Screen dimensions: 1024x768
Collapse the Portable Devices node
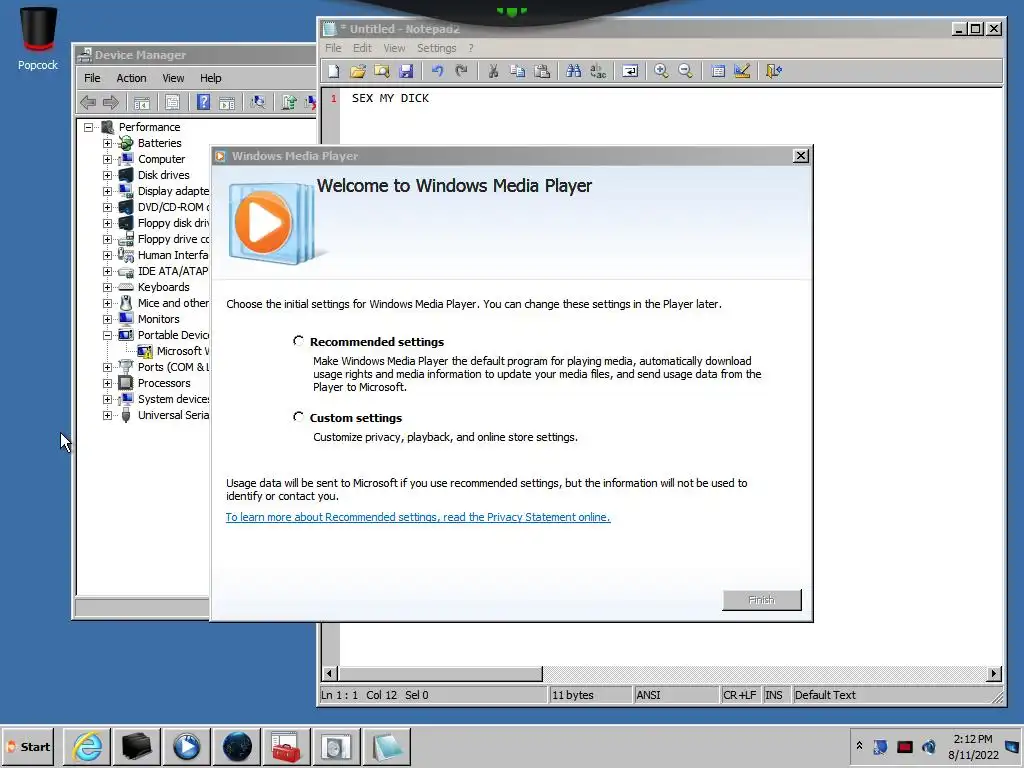tap(107, 335)
